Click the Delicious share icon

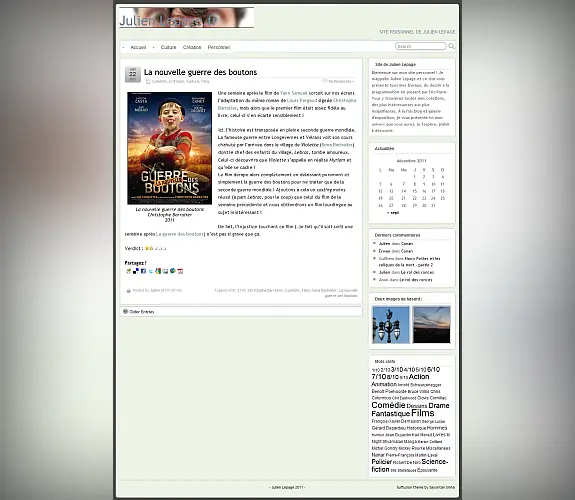coord(136,271)
